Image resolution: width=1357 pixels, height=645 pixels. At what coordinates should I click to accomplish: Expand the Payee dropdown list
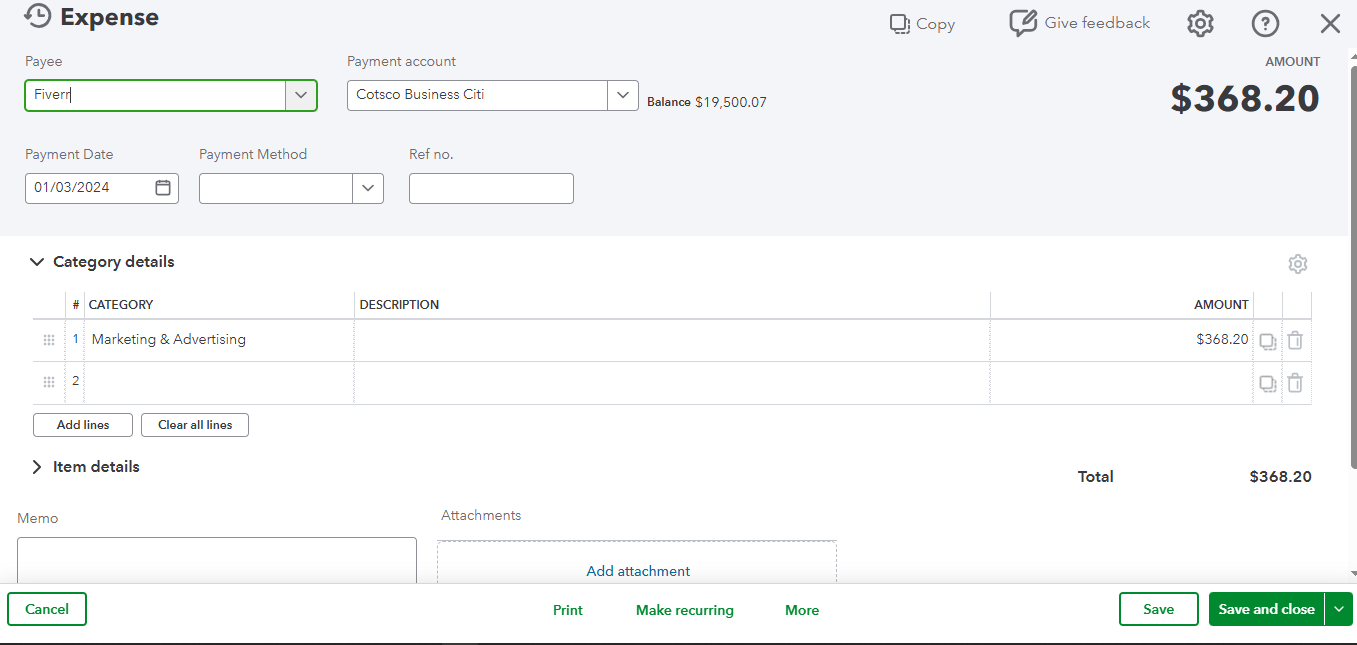click(300, 95)
